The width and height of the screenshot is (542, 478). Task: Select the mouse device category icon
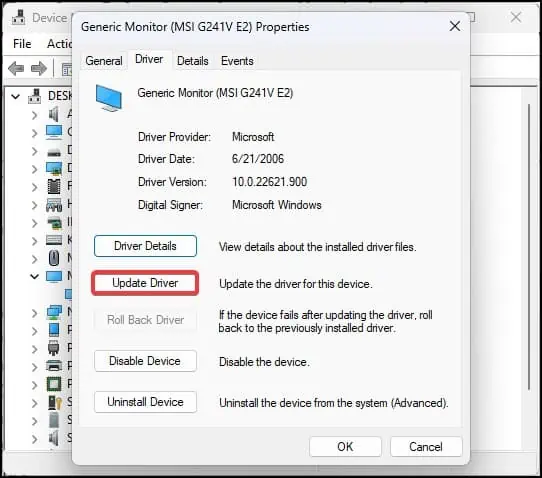click(x=54, y=258)
